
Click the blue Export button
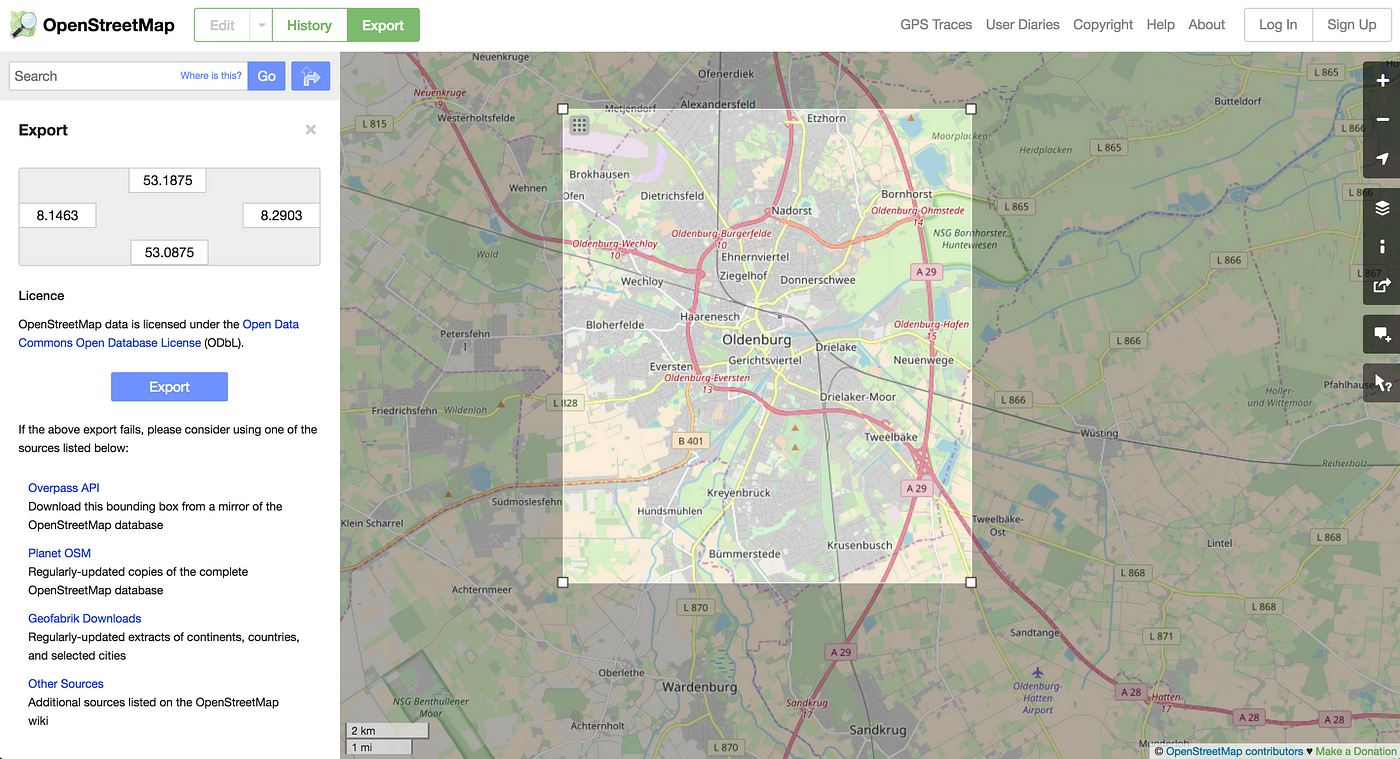point(169,387)
